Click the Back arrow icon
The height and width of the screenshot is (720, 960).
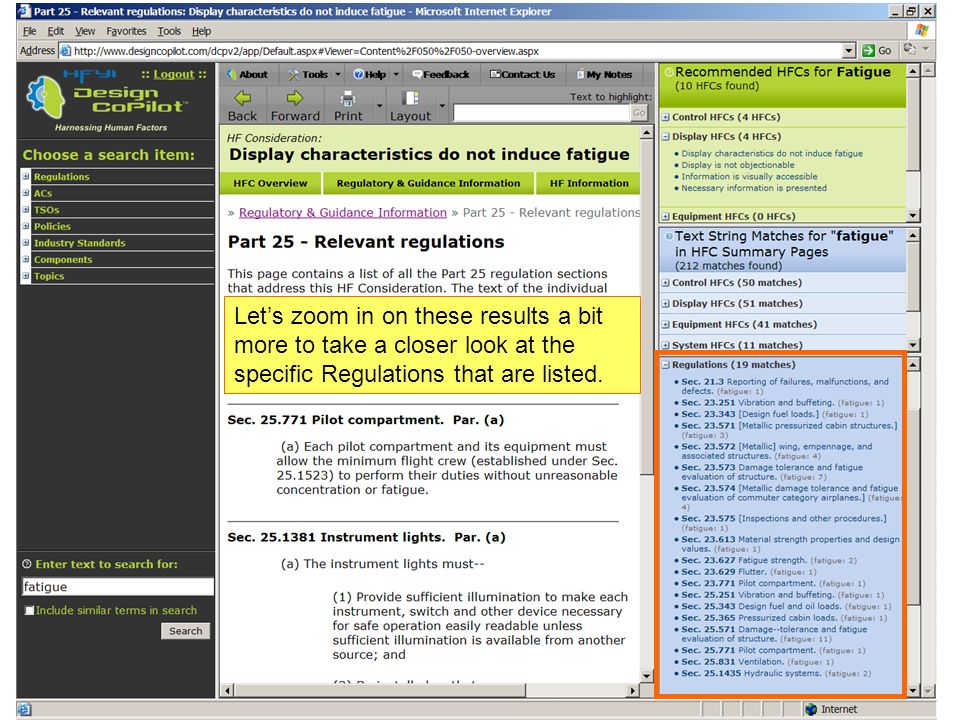pyautogui.click(x=242, y=98)
